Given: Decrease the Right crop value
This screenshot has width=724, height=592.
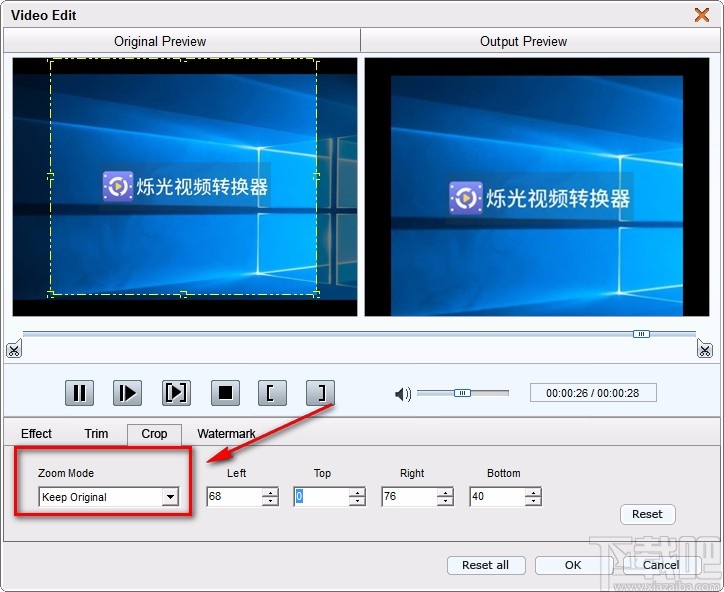Looking at the screenshot, I should tap(445, 501).
